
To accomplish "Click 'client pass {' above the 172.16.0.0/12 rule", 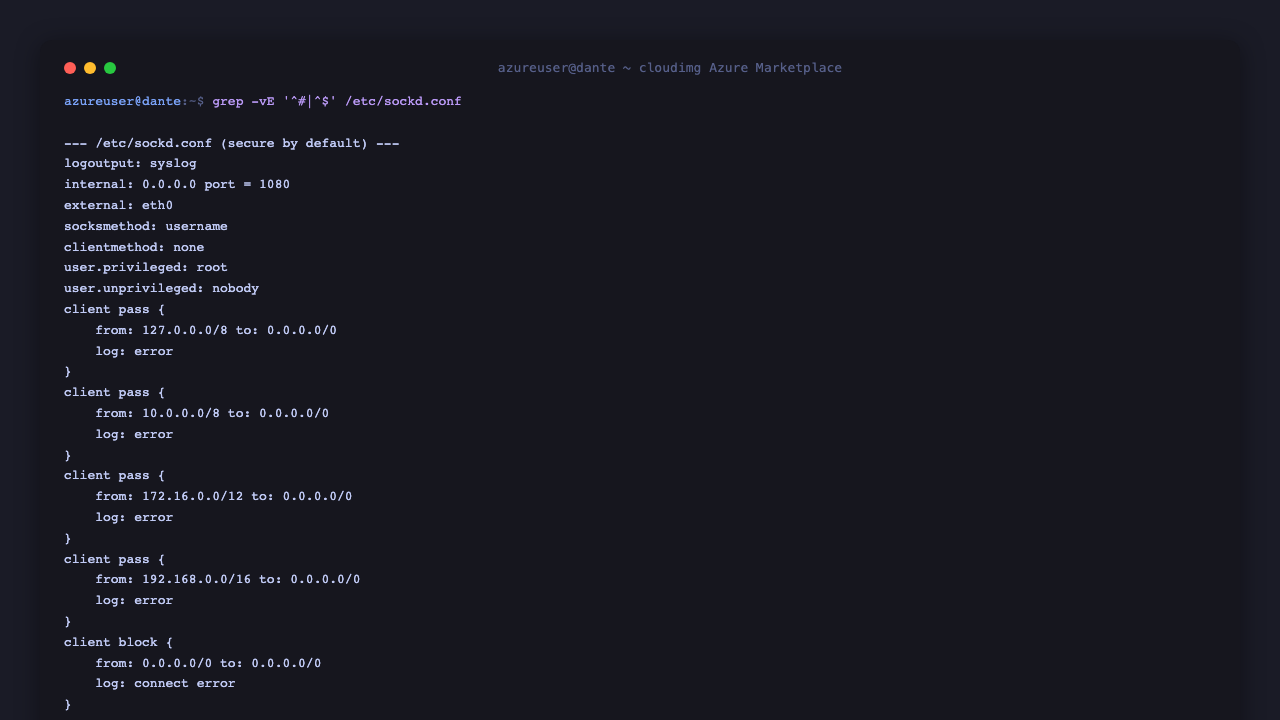I will 114,475.
